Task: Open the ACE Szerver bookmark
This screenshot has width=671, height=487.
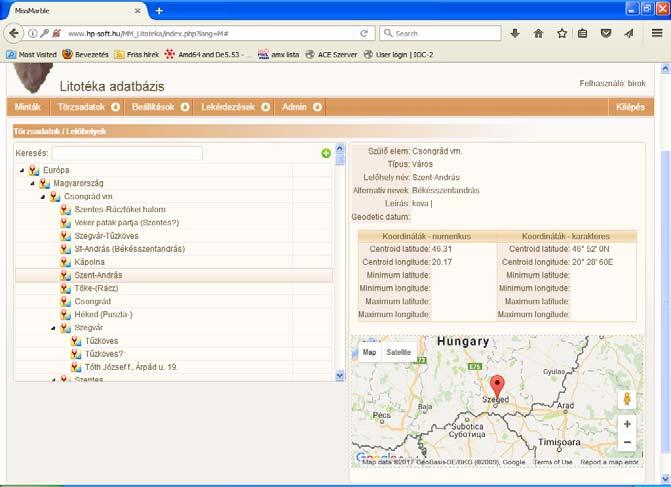Action: [x=331, y=54]
